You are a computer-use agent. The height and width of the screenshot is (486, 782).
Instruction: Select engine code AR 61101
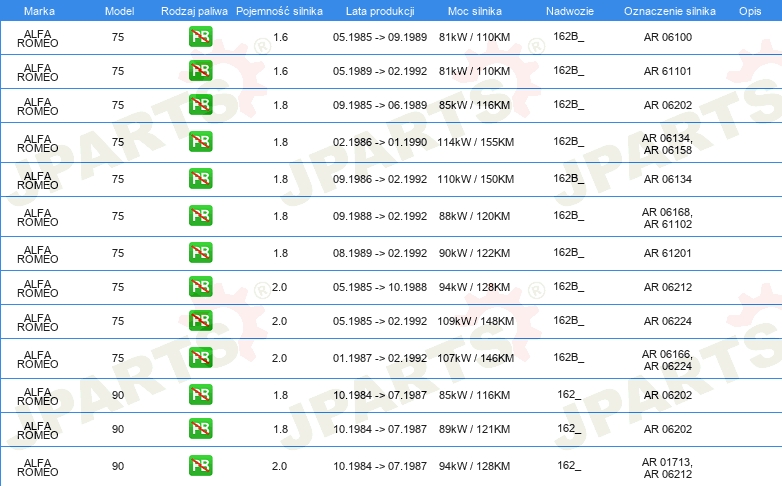[x=667, y=71]
